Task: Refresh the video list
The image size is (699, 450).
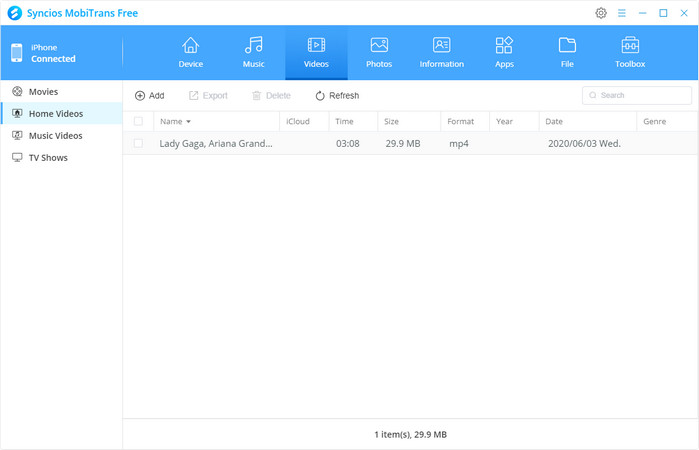Action: point(337,95)
